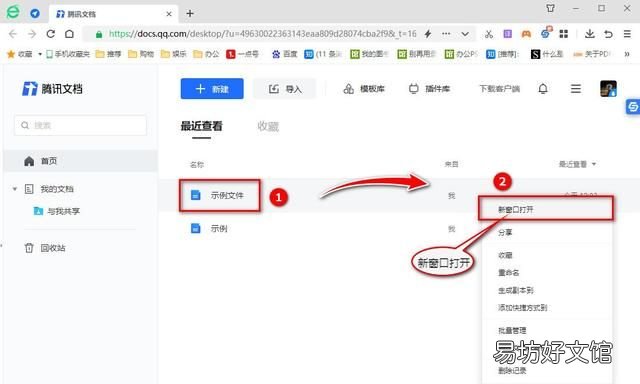Image resolution: width=640 pixels, height=384 pixels.
Task: Open the 办公 bookmark folder
Action: coord(206,54)
